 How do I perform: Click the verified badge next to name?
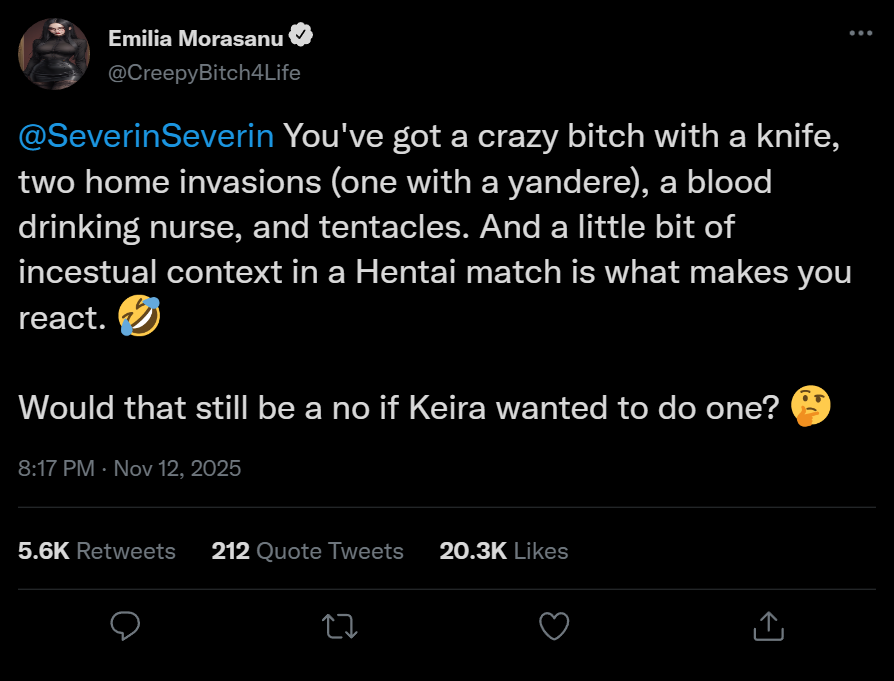[x=301, y=38]
